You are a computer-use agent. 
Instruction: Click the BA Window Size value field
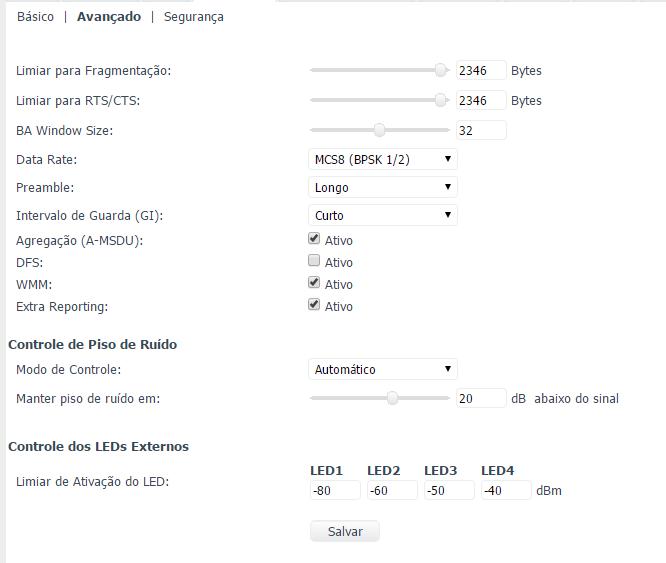click(480, 130)
